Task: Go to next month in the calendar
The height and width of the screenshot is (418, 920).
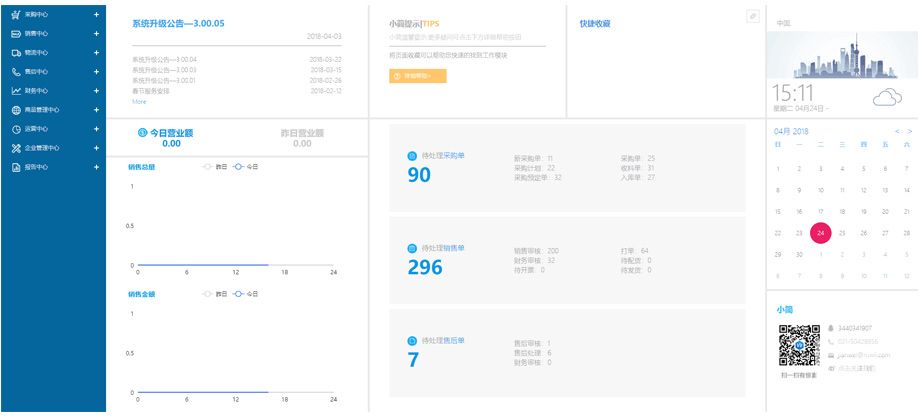Action: (909, 131)
